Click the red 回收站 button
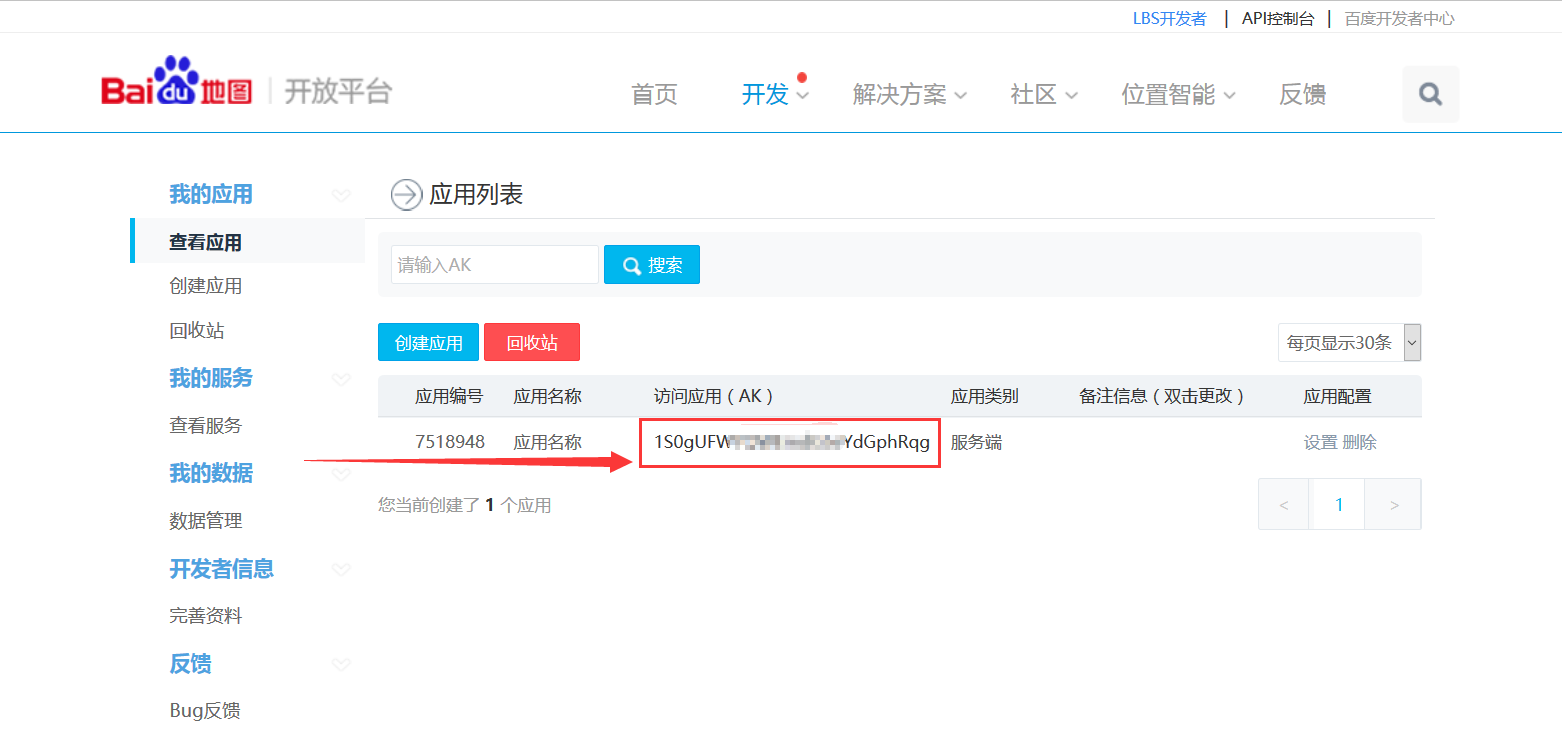The height and width of the screenshot is (750, 1562). pyautogui.click(x=532, y=343)
